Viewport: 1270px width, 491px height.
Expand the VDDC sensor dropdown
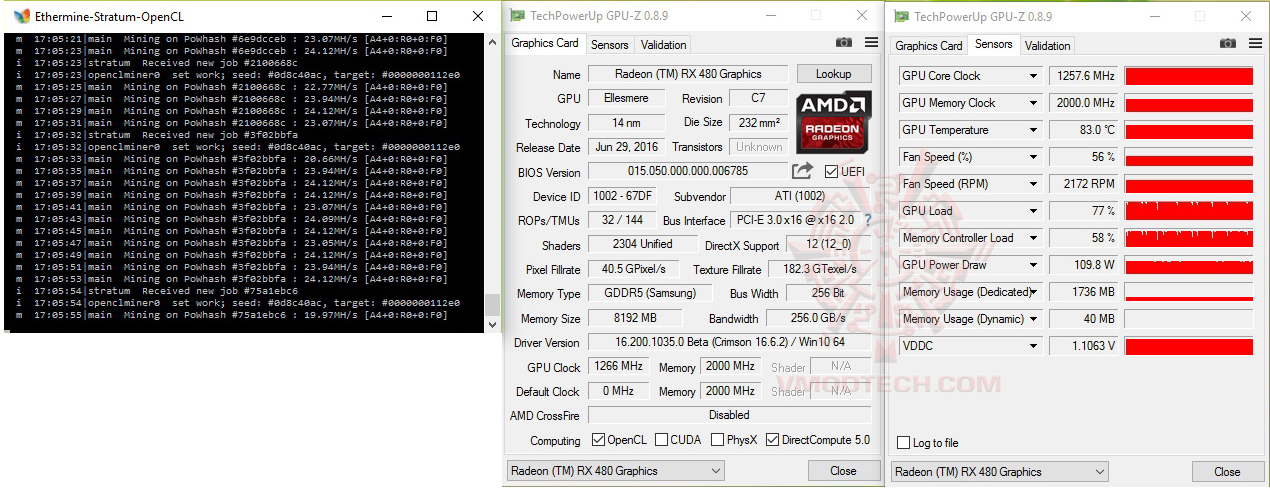point(1034,346)
